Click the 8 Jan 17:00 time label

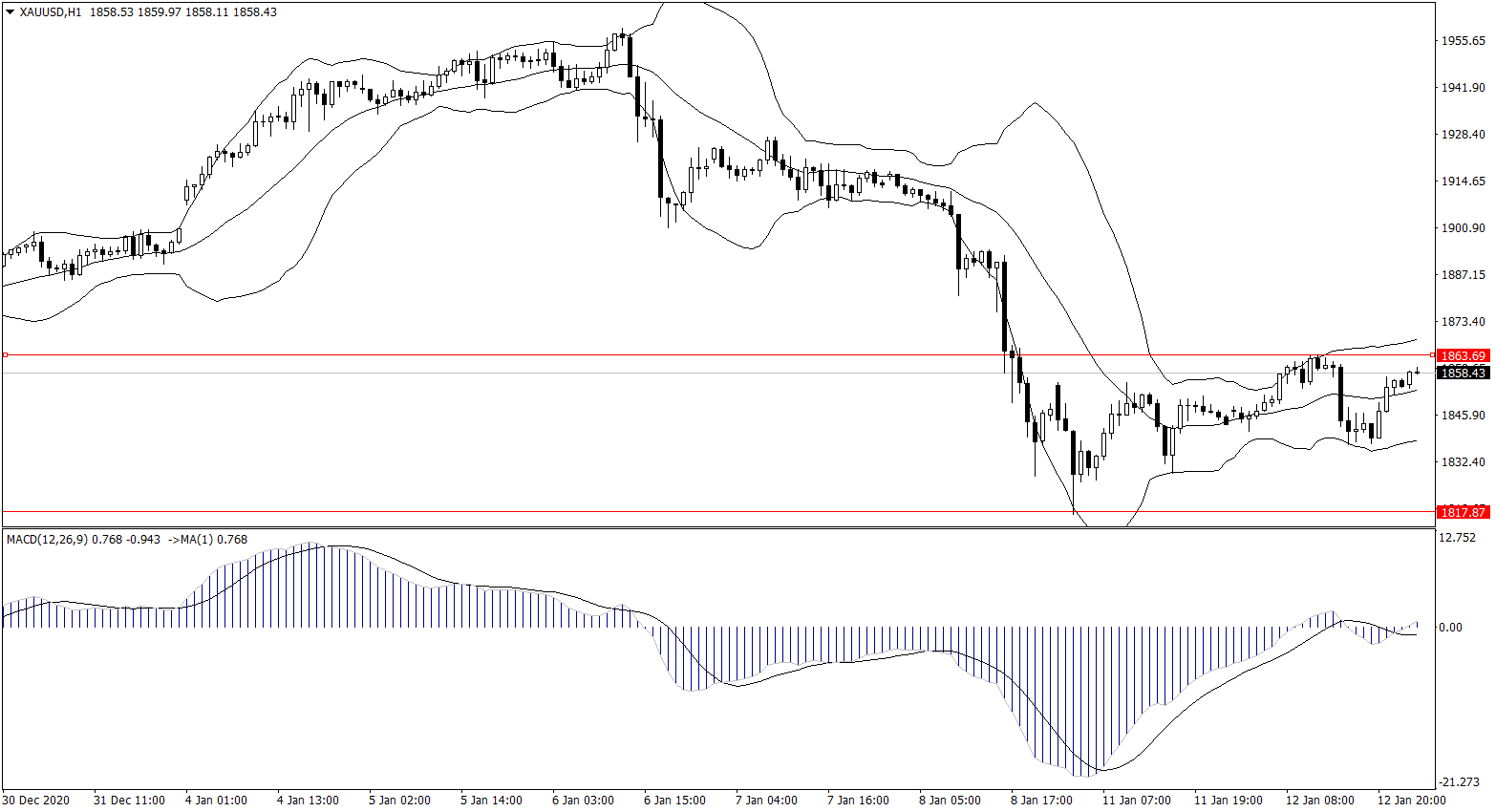(x=1041, y=801)
